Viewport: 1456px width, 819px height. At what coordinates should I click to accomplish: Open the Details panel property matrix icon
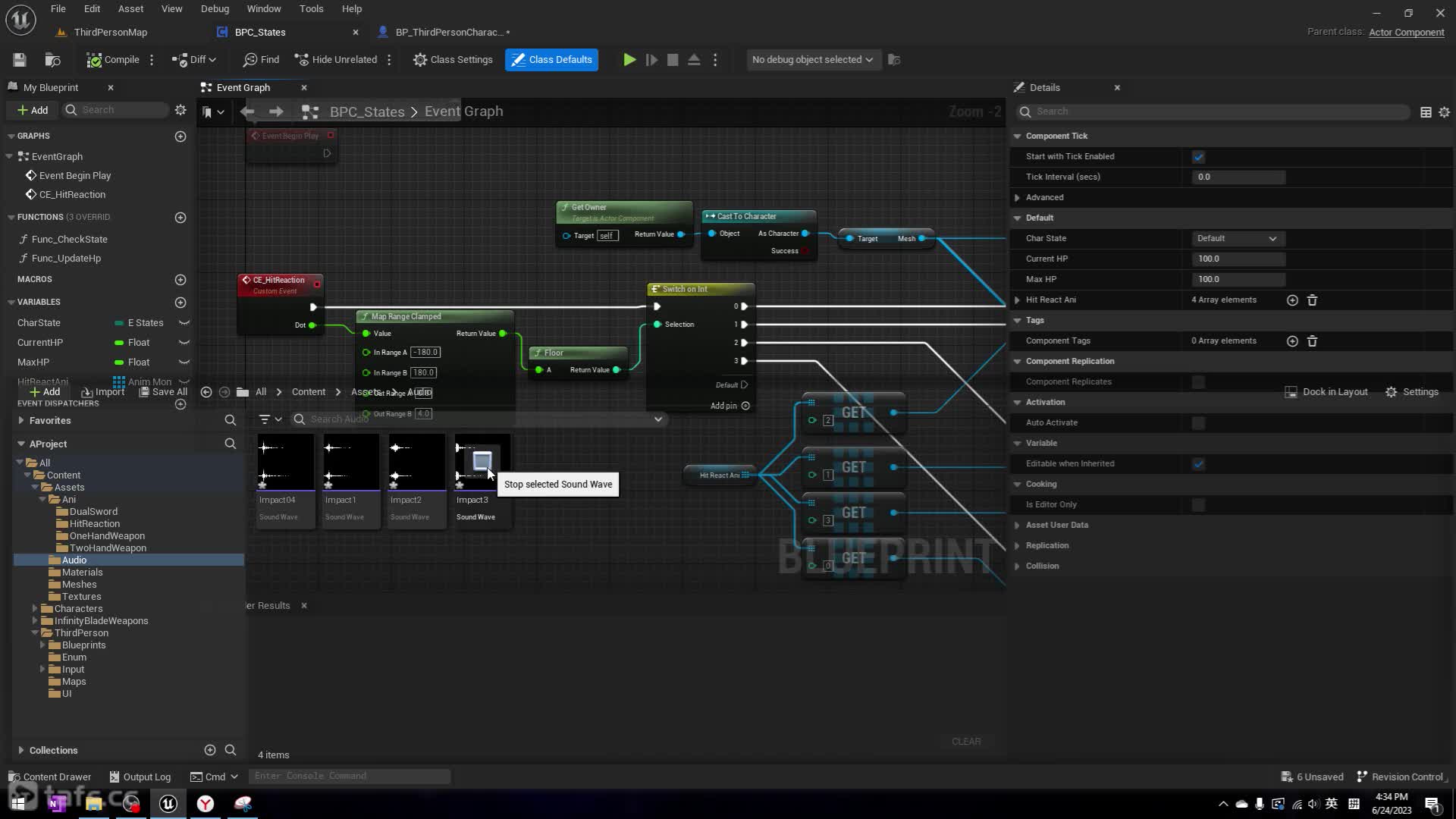pyautogui.click(x=1426, y=111)
